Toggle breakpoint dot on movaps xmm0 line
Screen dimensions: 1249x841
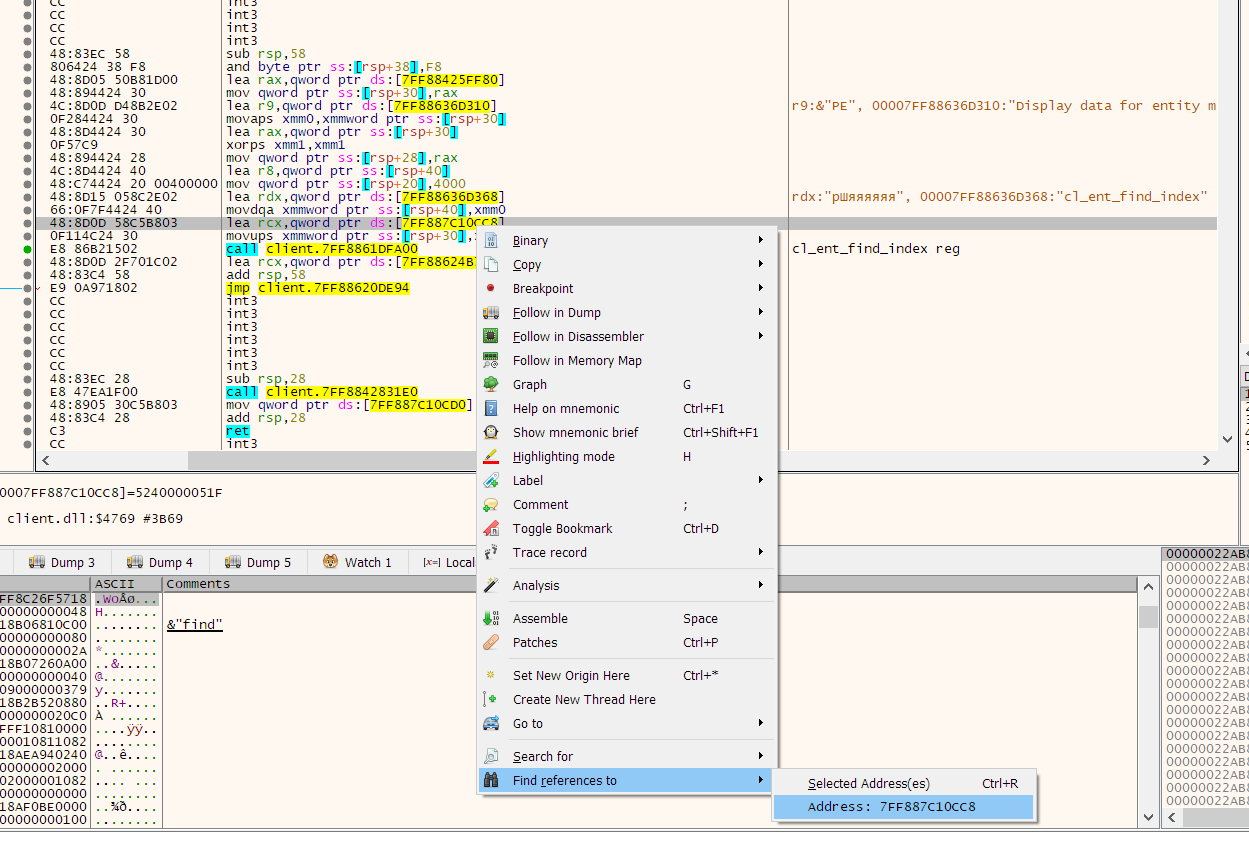point(27,119)
